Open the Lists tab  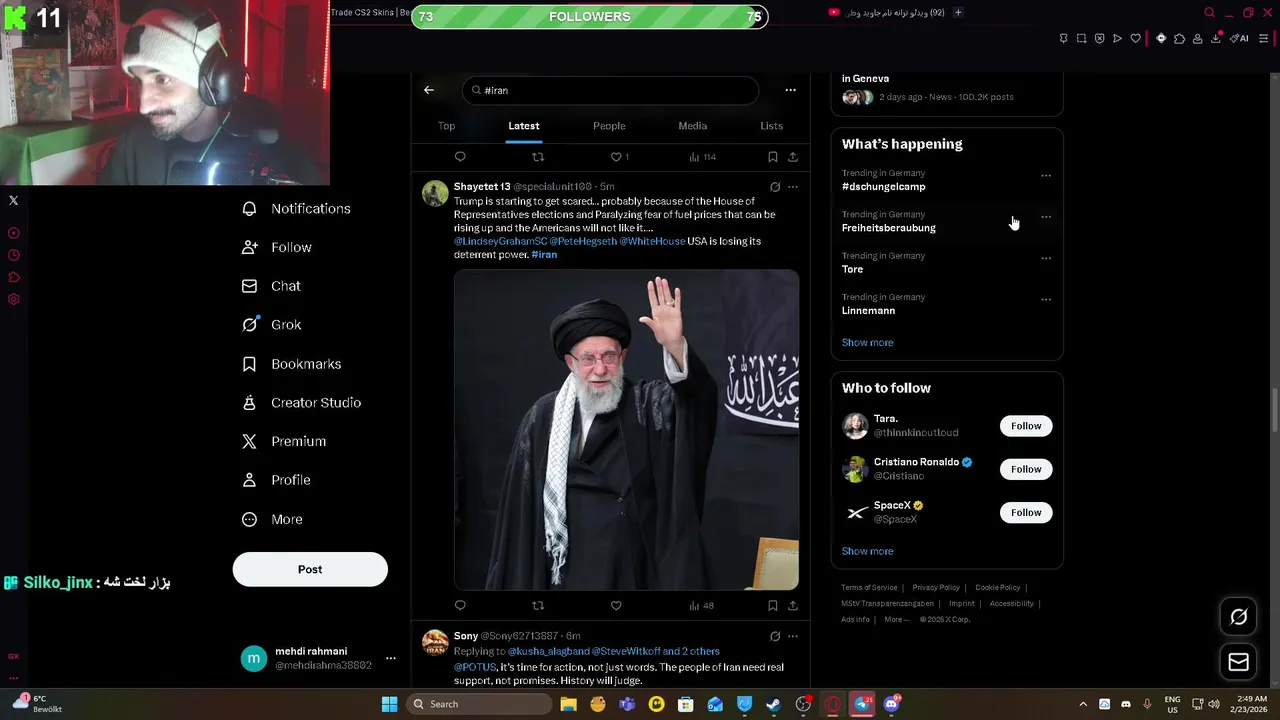pos(771,126)
